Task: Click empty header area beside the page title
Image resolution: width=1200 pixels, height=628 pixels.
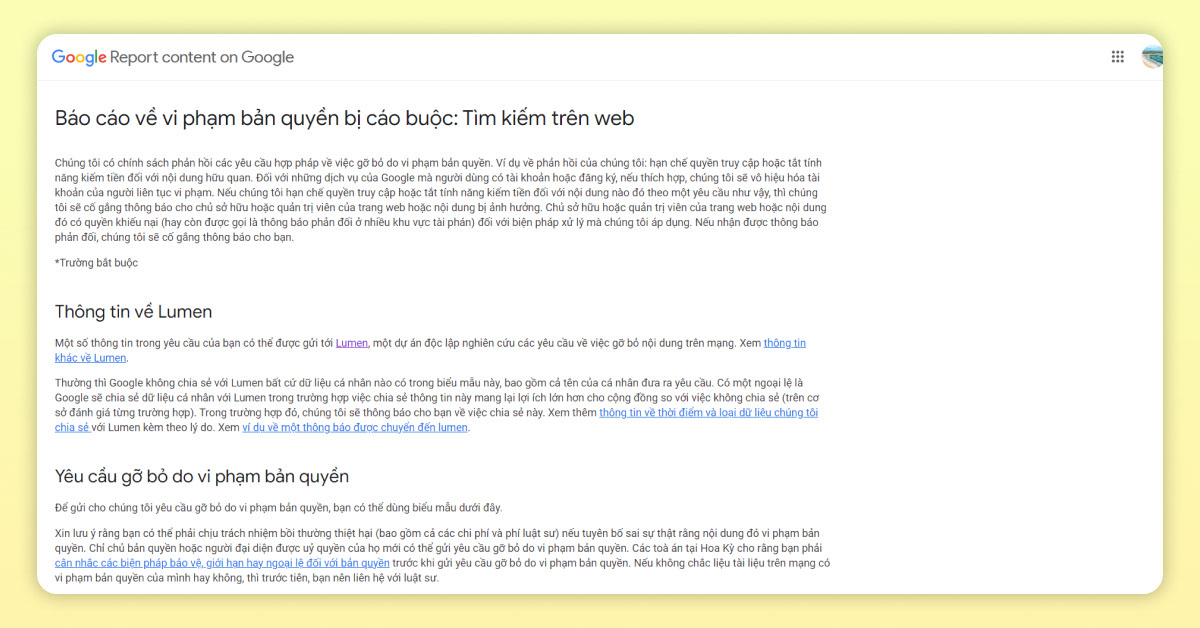Action: point(700,57)
